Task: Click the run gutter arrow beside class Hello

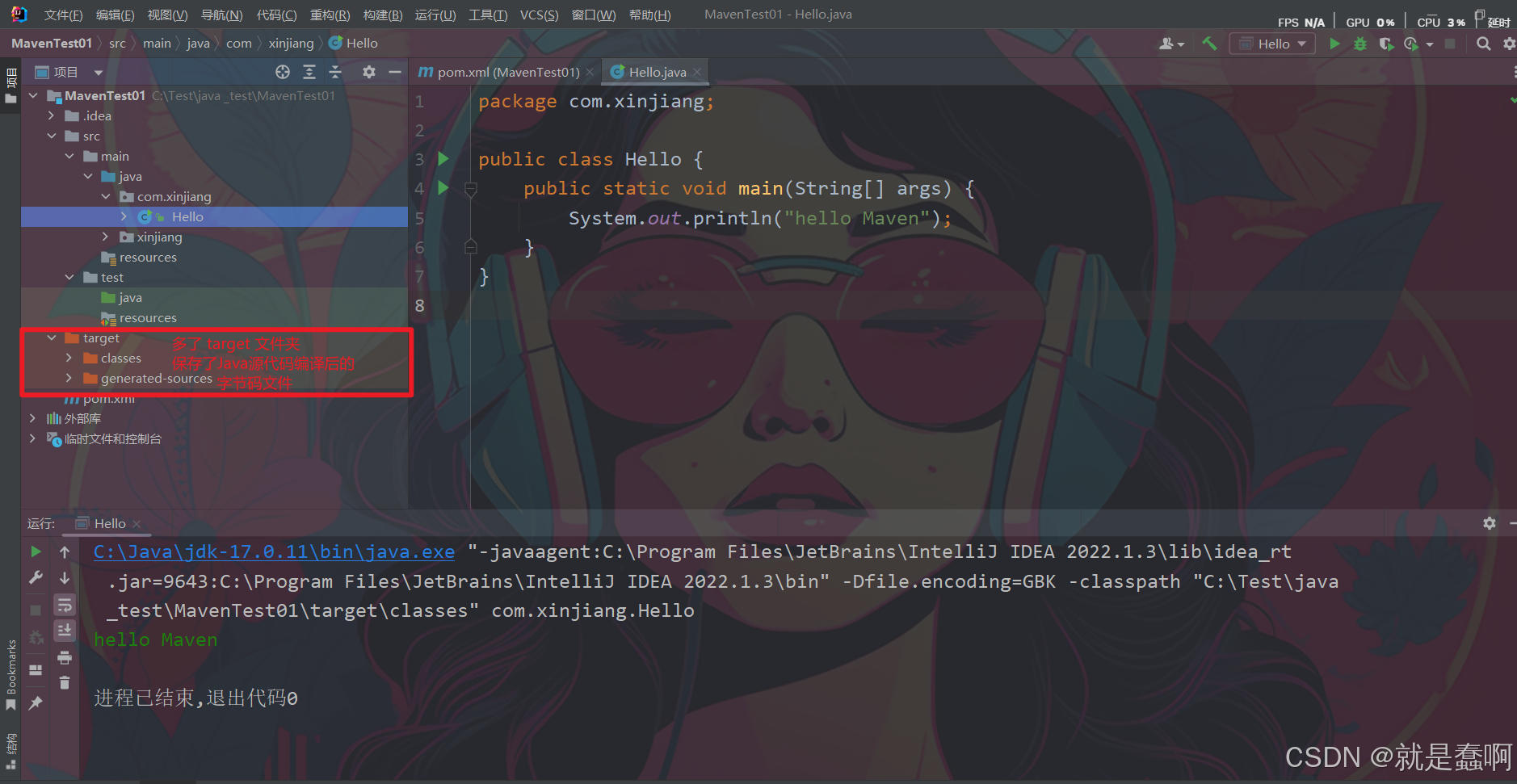Action: coord(443,158)
